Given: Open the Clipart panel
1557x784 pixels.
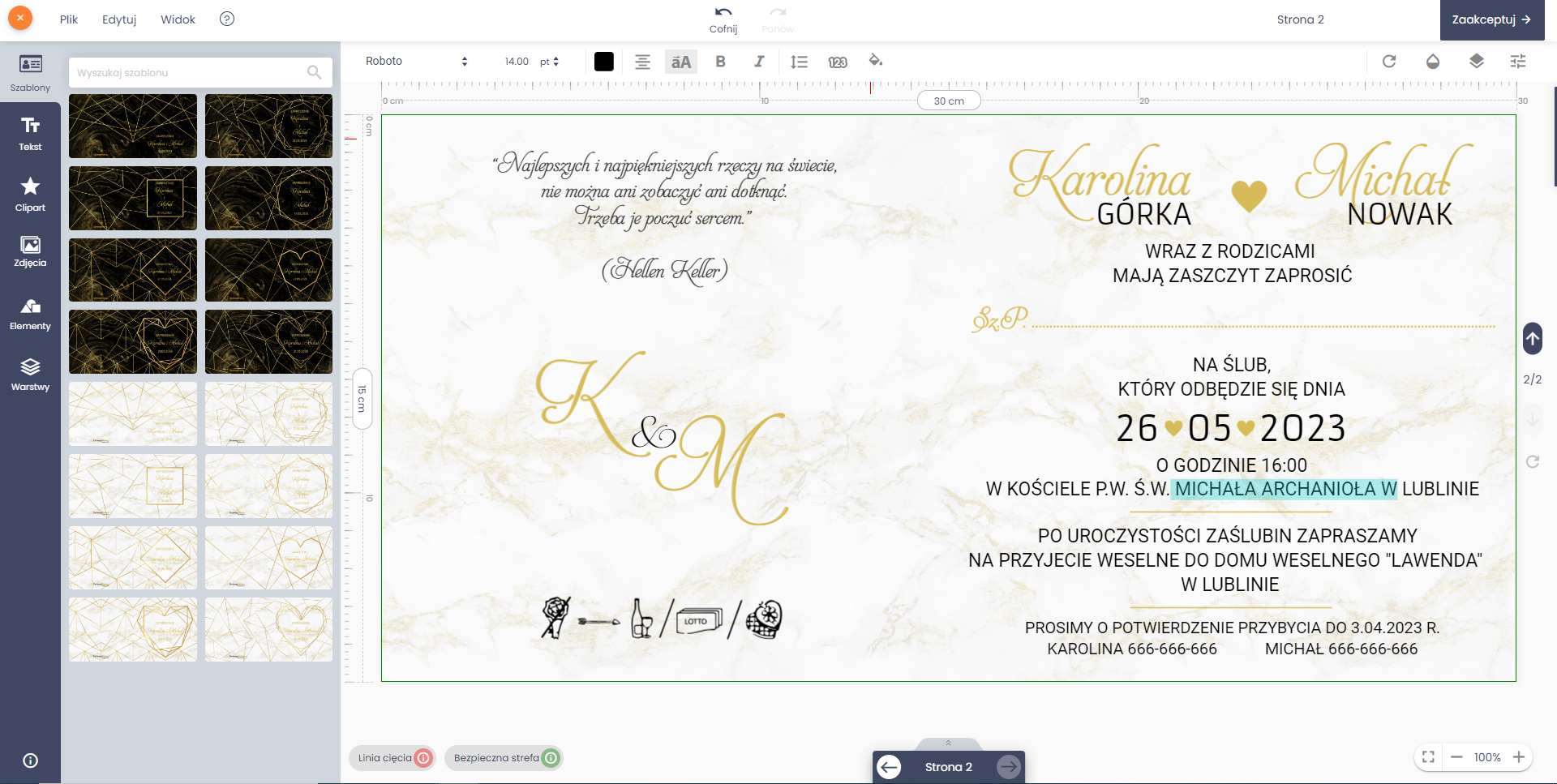Looking at the screenshot, I should click(x=30, y=195).
